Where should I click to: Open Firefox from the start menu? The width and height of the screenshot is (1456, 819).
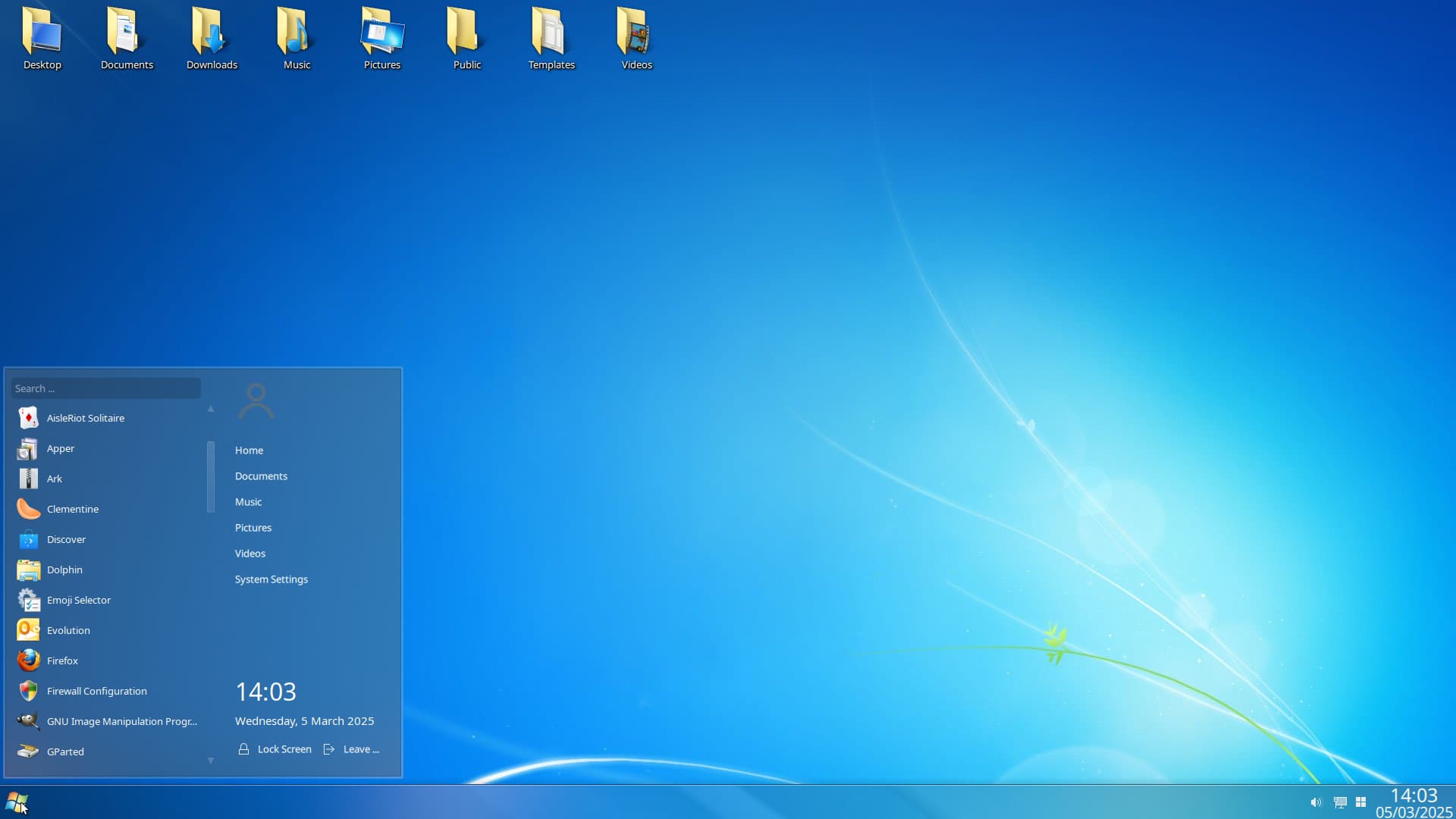point(28,661)
